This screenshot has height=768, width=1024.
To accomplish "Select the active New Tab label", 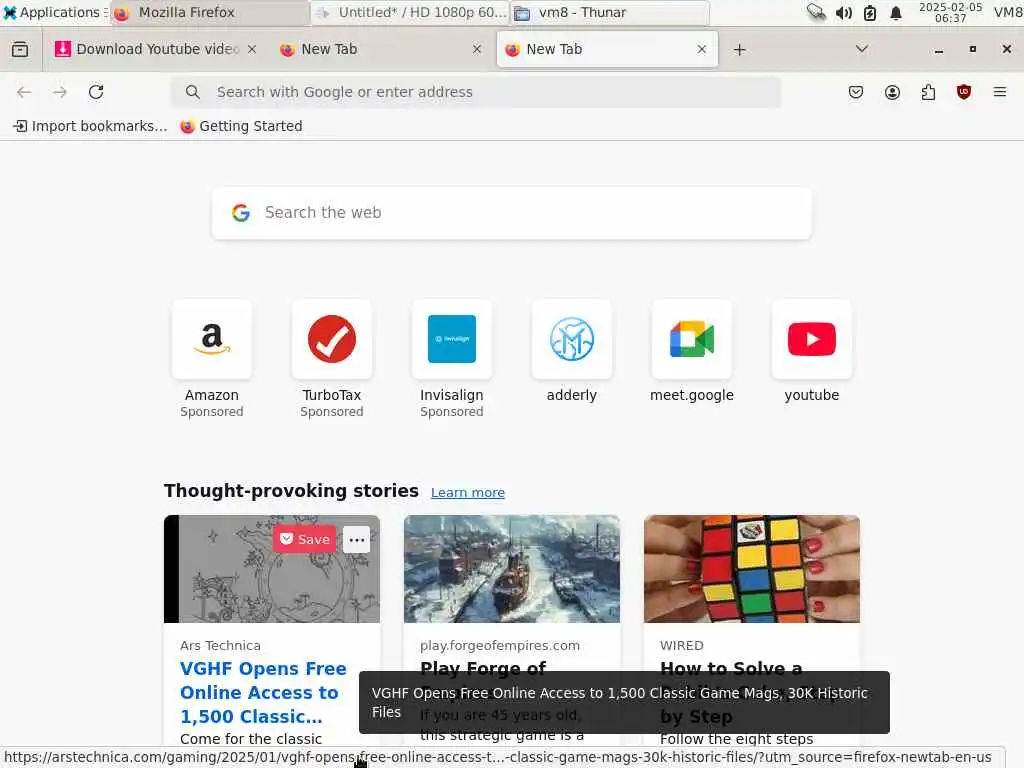I will [554, 49].
